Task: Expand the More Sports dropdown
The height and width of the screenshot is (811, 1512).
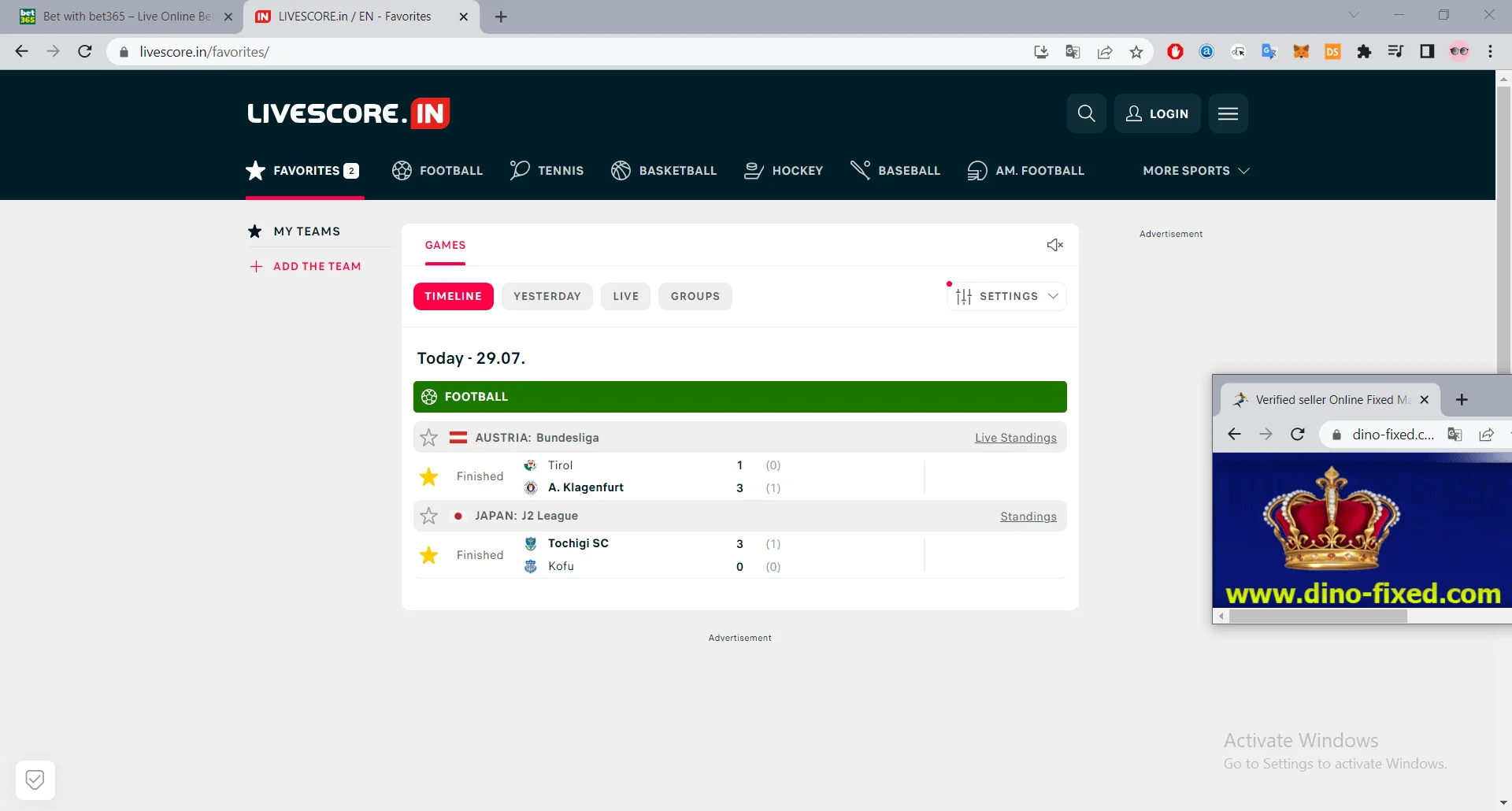Action: point(1195,170)
